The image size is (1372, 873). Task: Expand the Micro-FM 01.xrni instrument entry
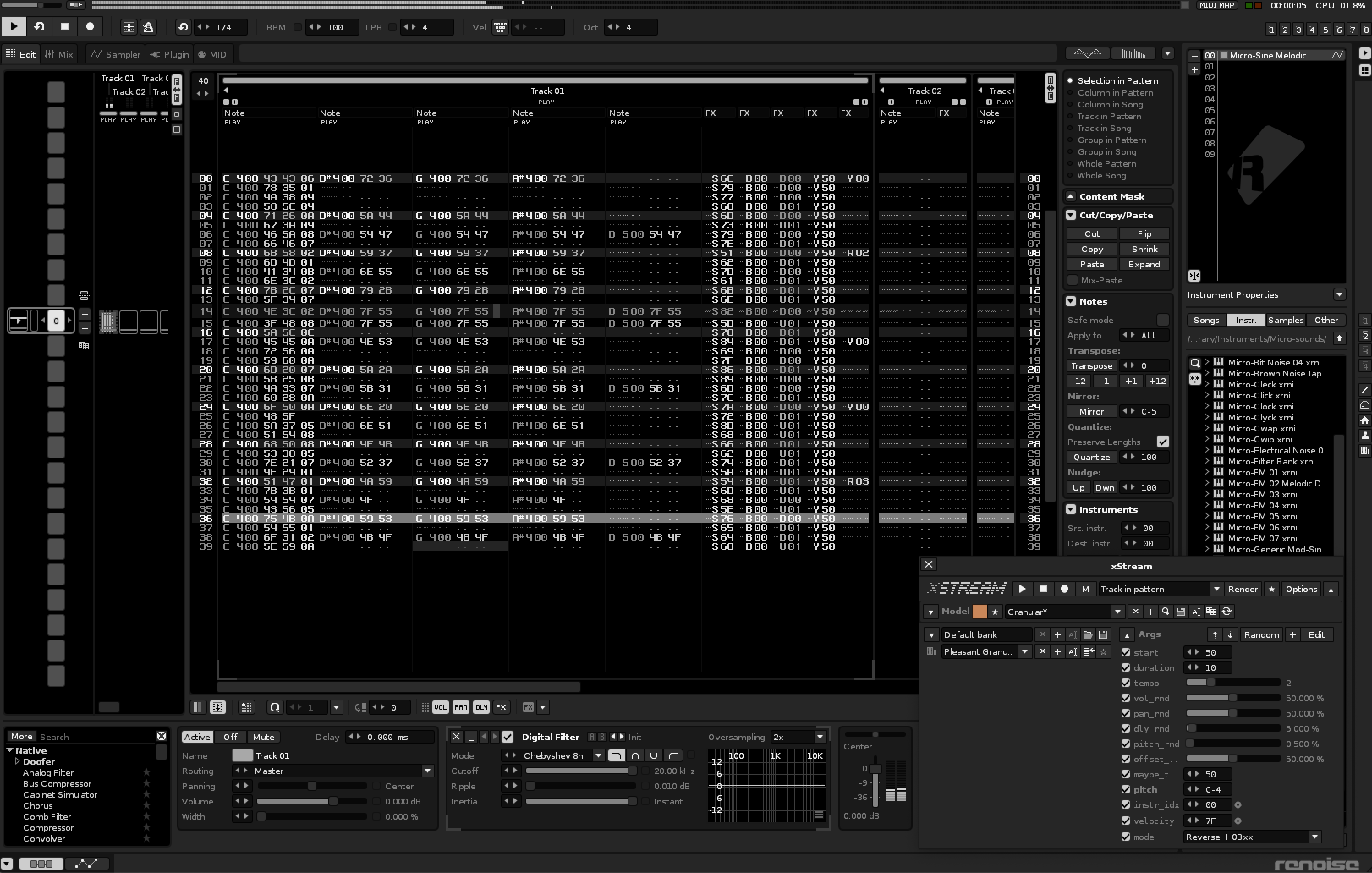[1206, 472]
